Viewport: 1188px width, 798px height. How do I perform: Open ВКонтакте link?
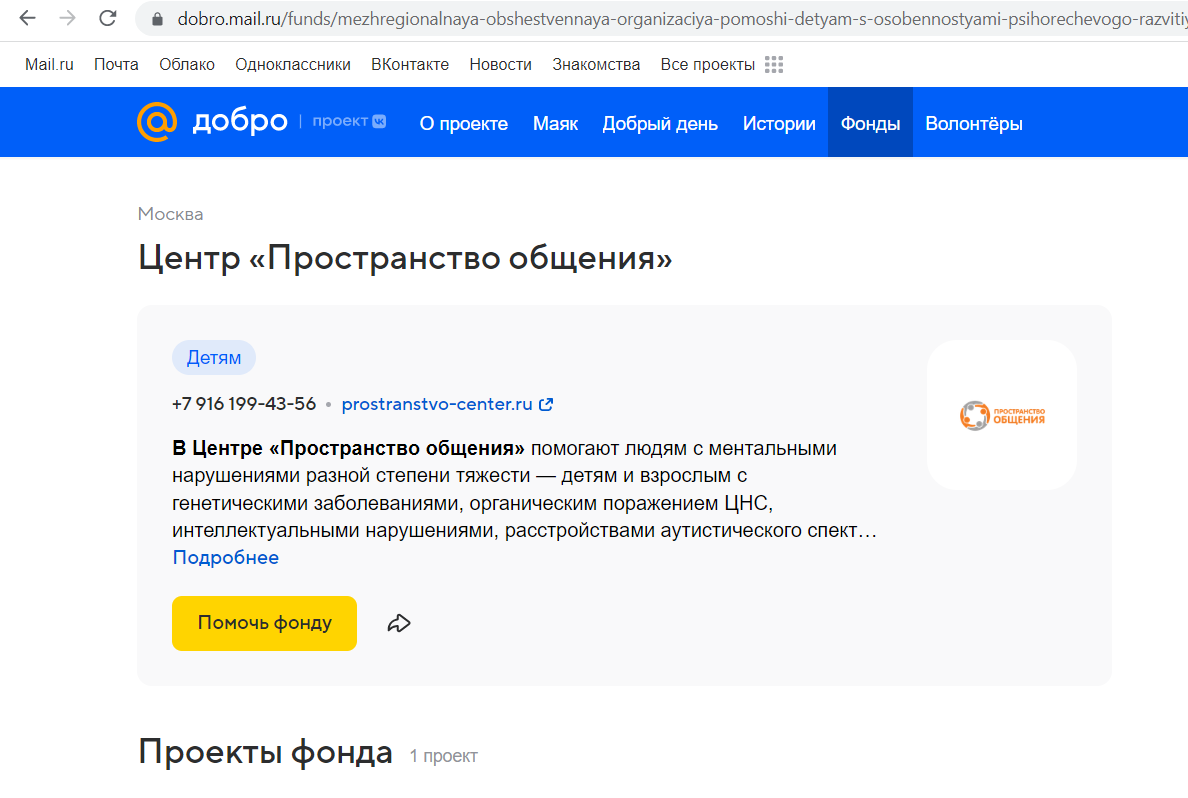coord(410,64)
